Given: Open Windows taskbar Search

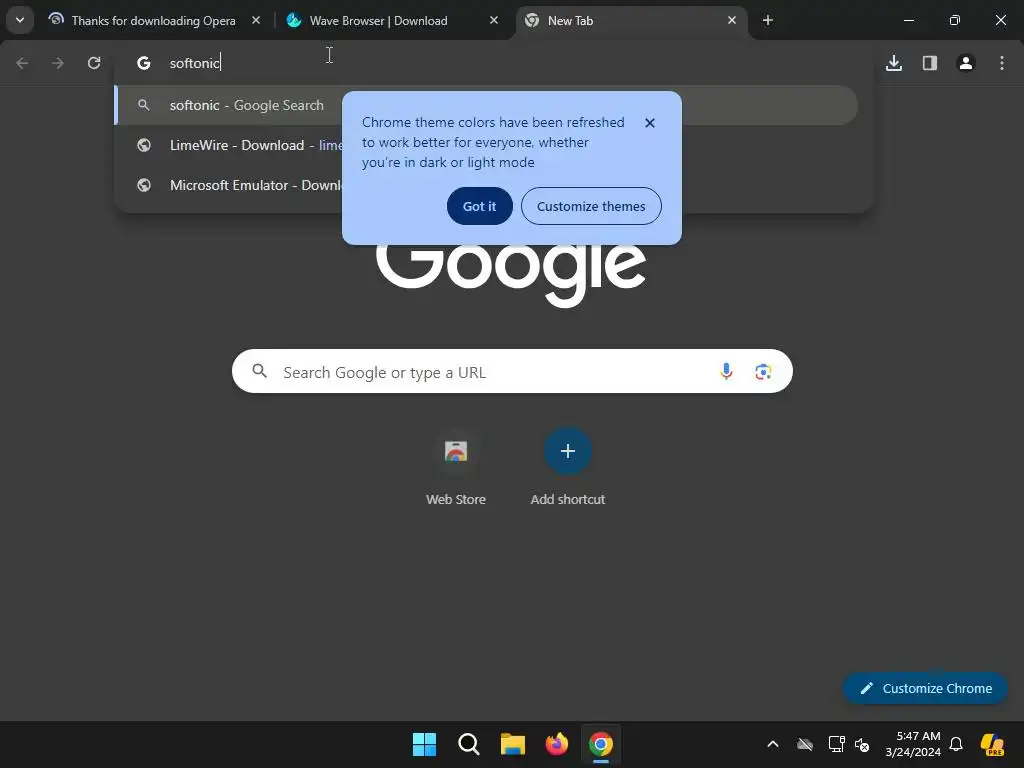Looking at the screenshot, I should tap(468, 744).
